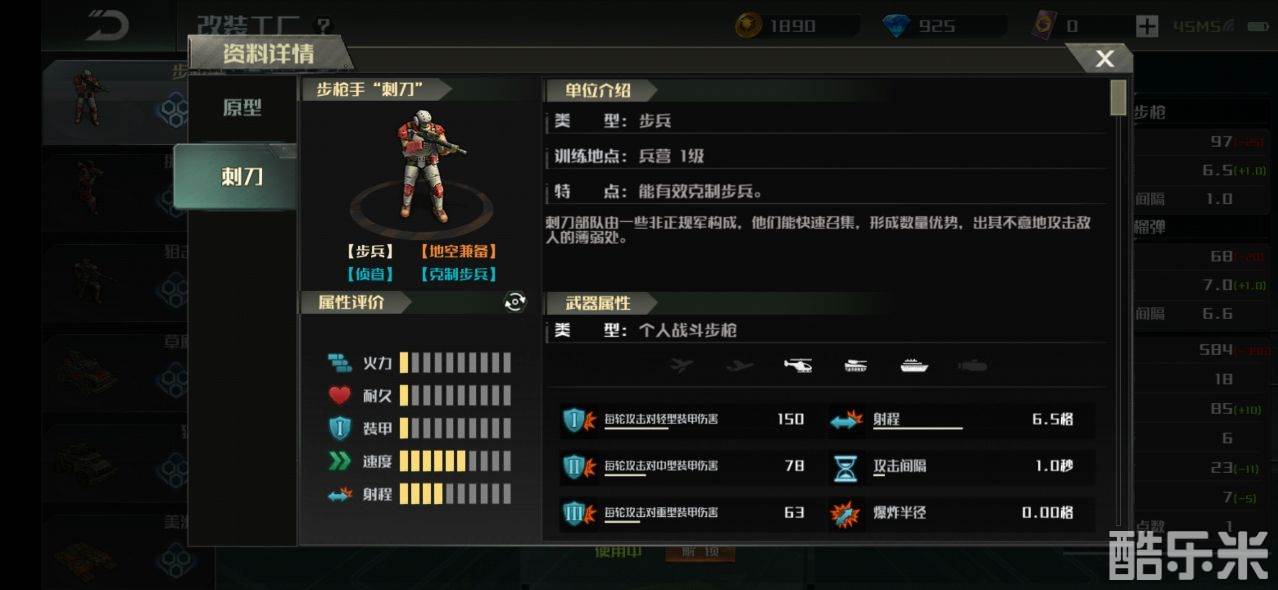Switch to the 原型 tab
The image size is (1278, 590).
click(242, 108)
